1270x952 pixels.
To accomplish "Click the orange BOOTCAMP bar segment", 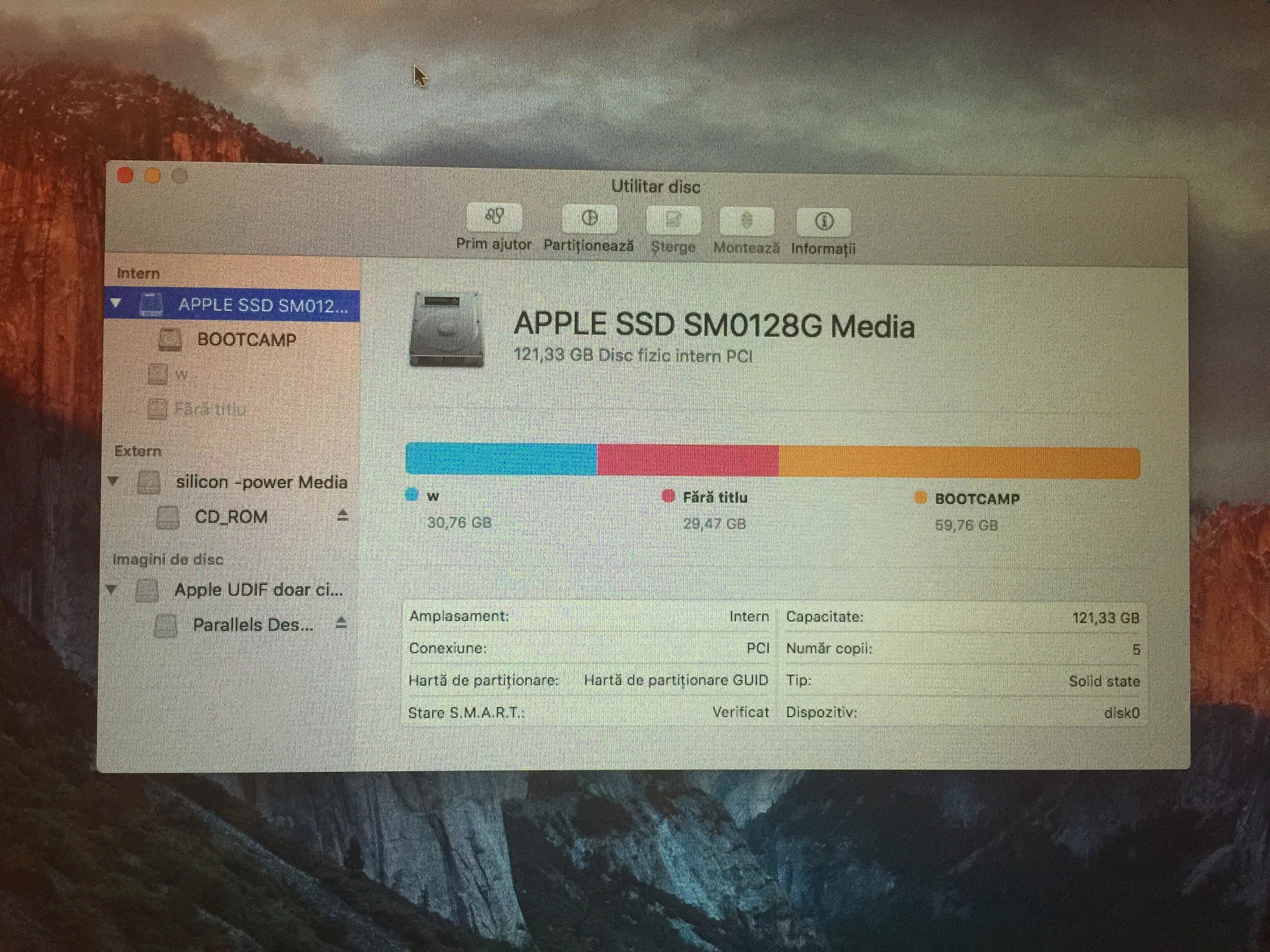I will 959,462.
